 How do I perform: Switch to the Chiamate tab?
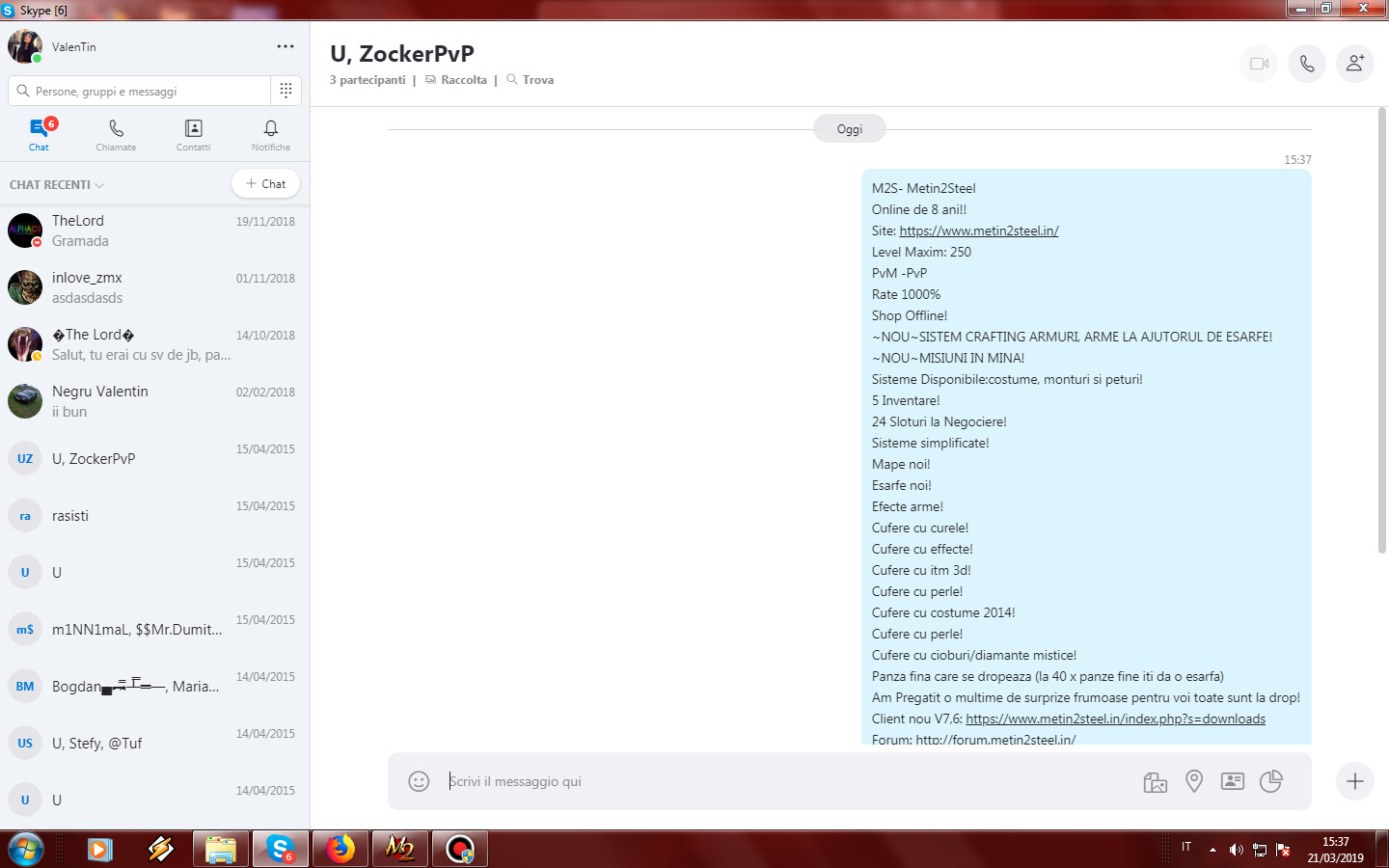tap(116, 134)
